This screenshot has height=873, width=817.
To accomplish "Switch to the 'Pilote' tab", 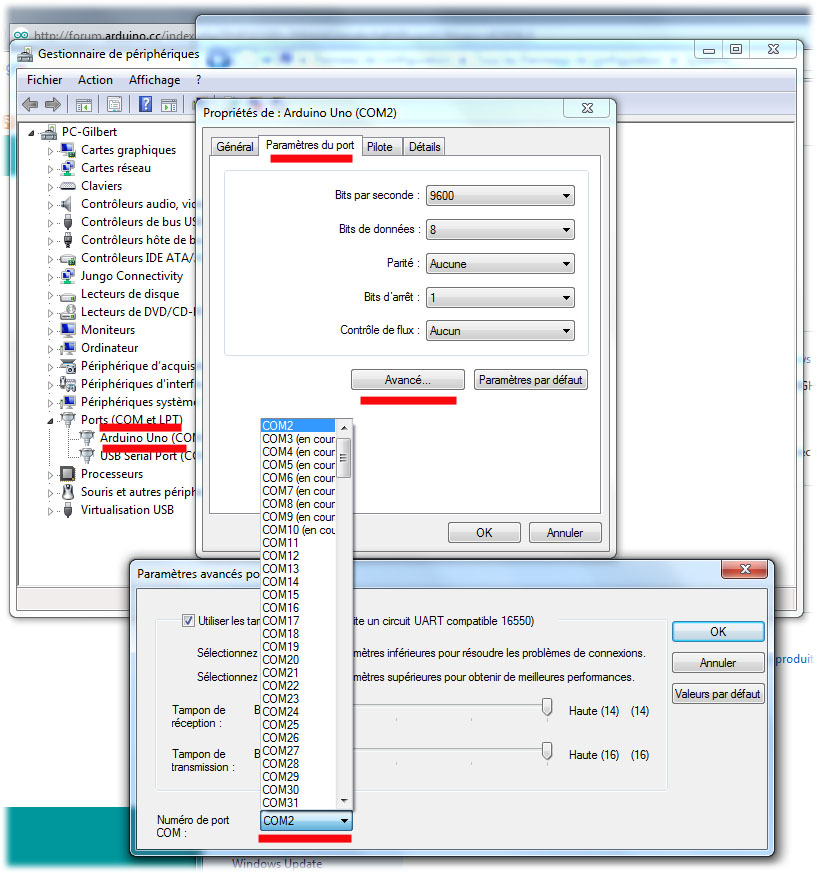I will [x=381, y=145].
